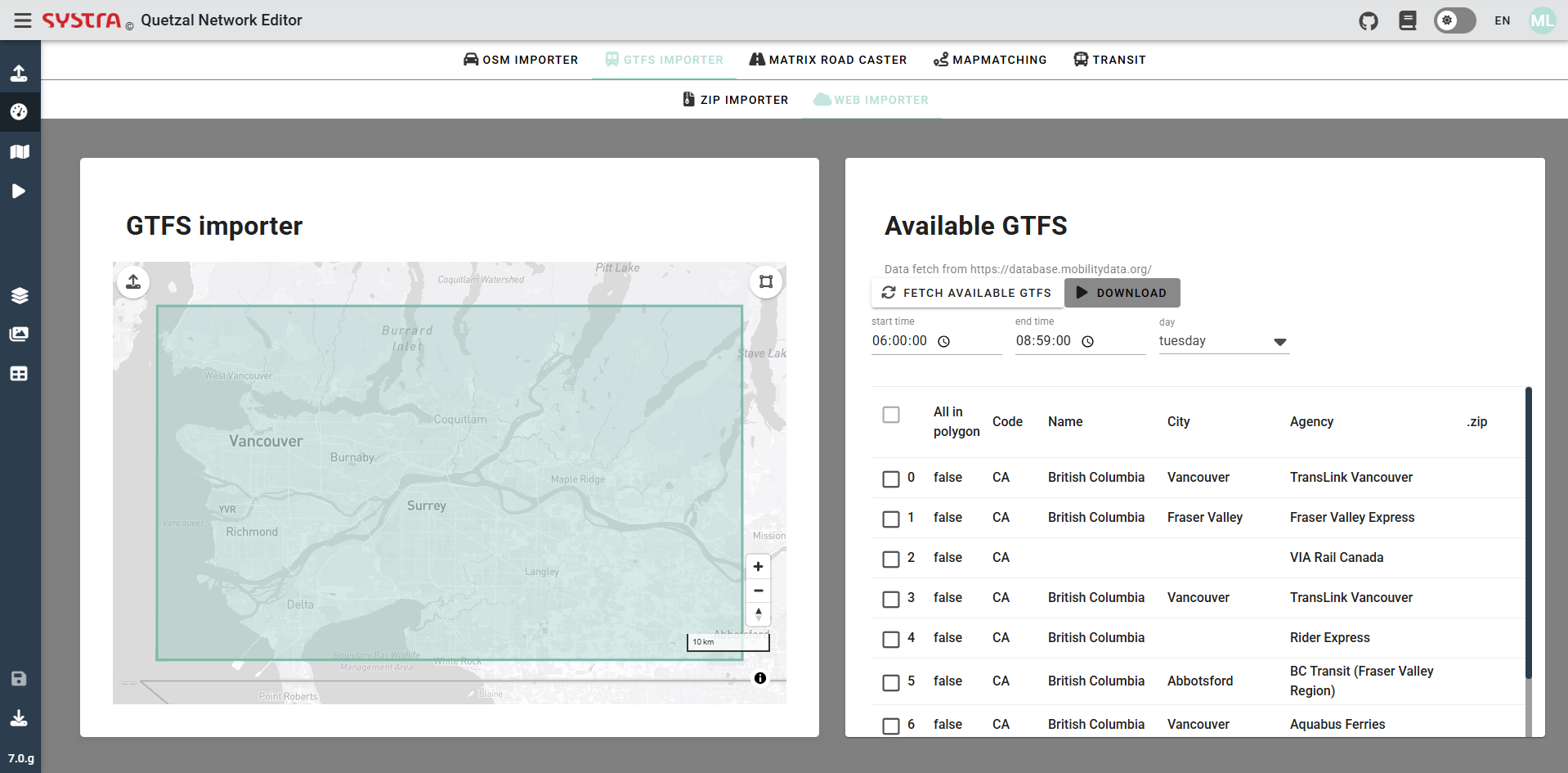Image resolution: width=1568 pixels, height=773 pixels.
Task: Click Fetch Available GTFS button
Action: [967, 293]
